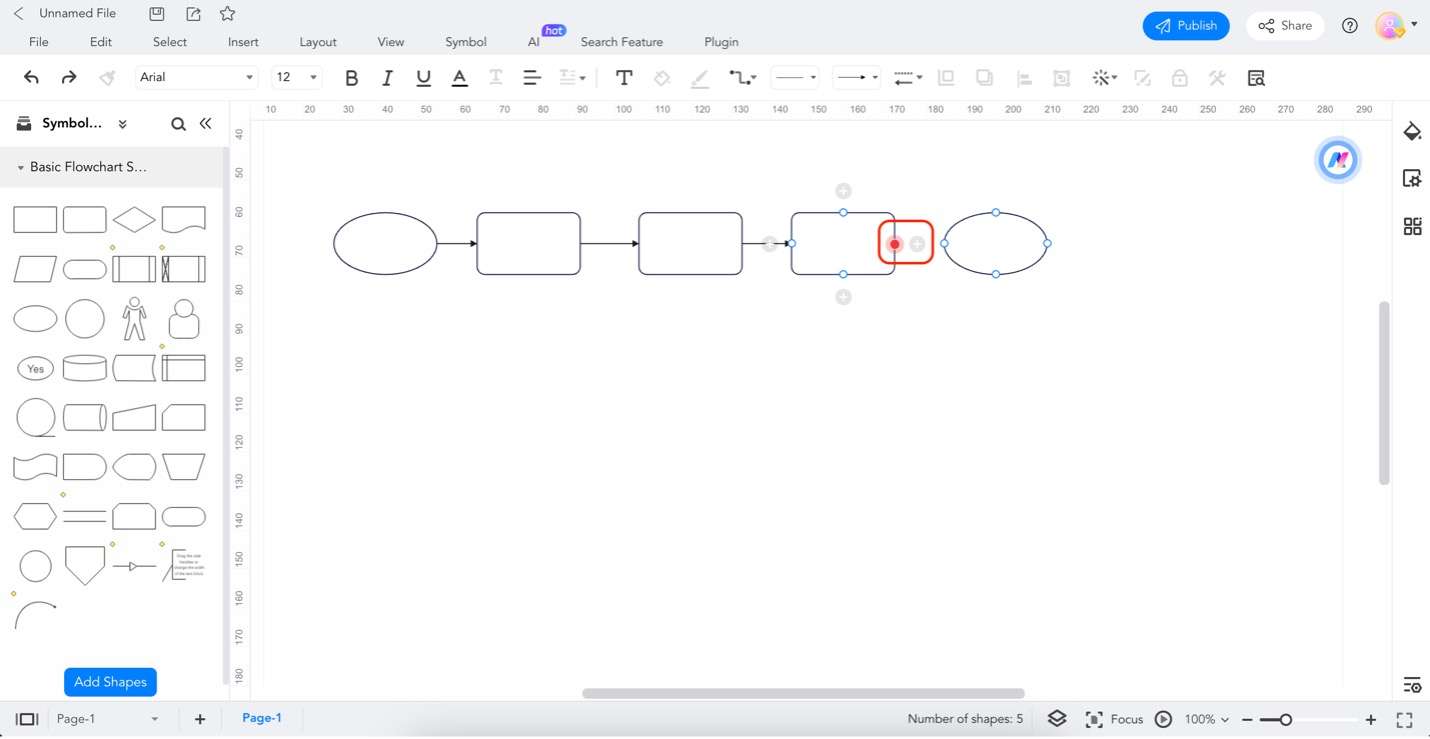This screenshot has width=1430, height=739.
Task: Open the Page-1 page dropdown
Action: [x=108, y=719]
